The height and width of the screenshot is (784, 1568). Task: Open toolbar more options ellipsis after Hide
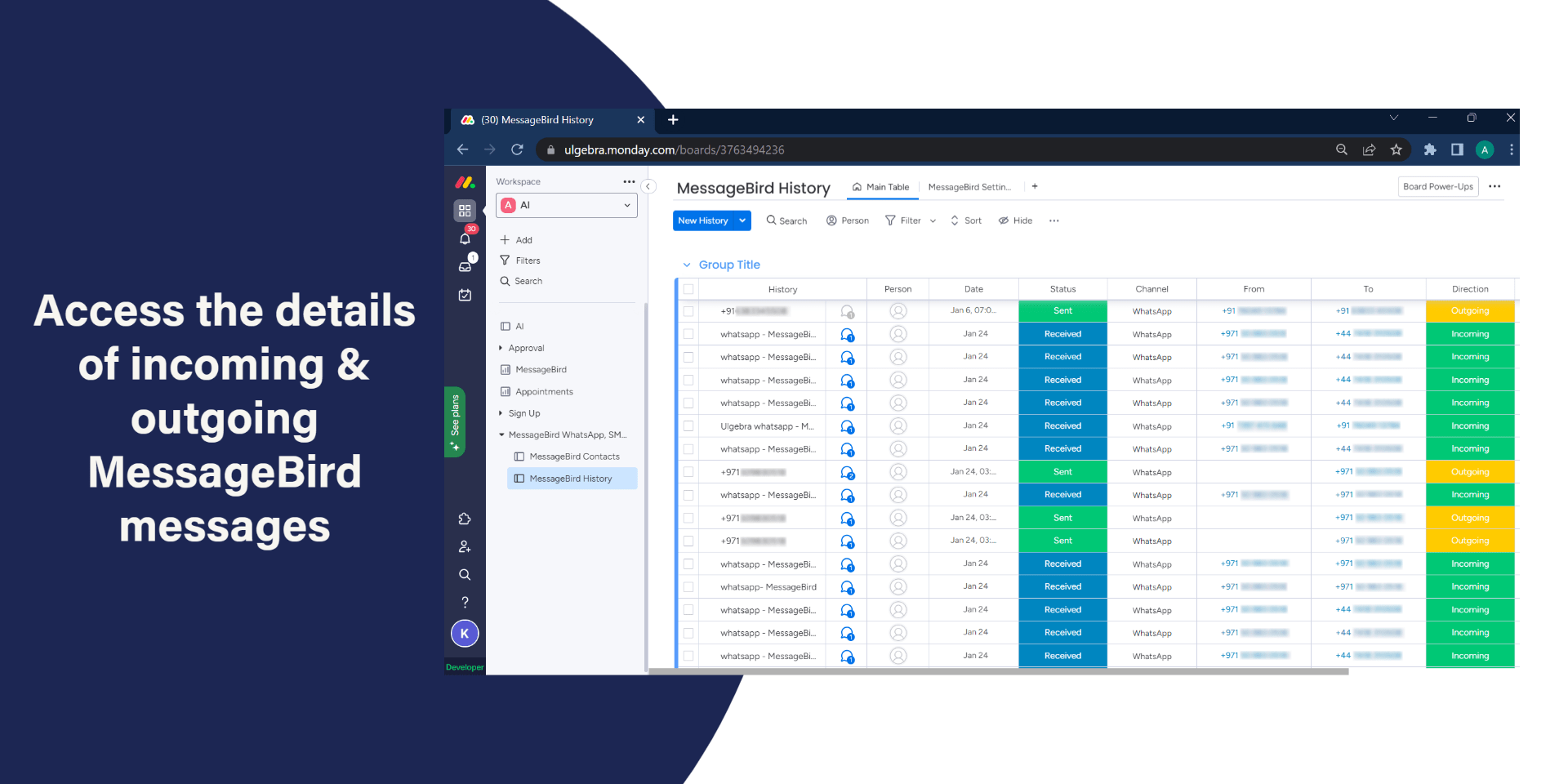click(1054, 220)
